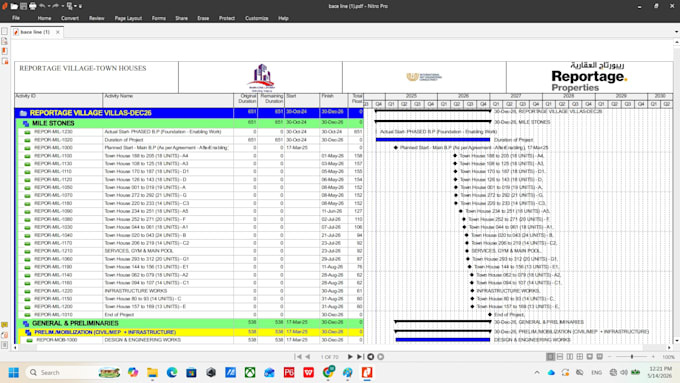
Task: Click the 'GENERAL & PRELIMINARIES' group row
Action: point(190,323)
